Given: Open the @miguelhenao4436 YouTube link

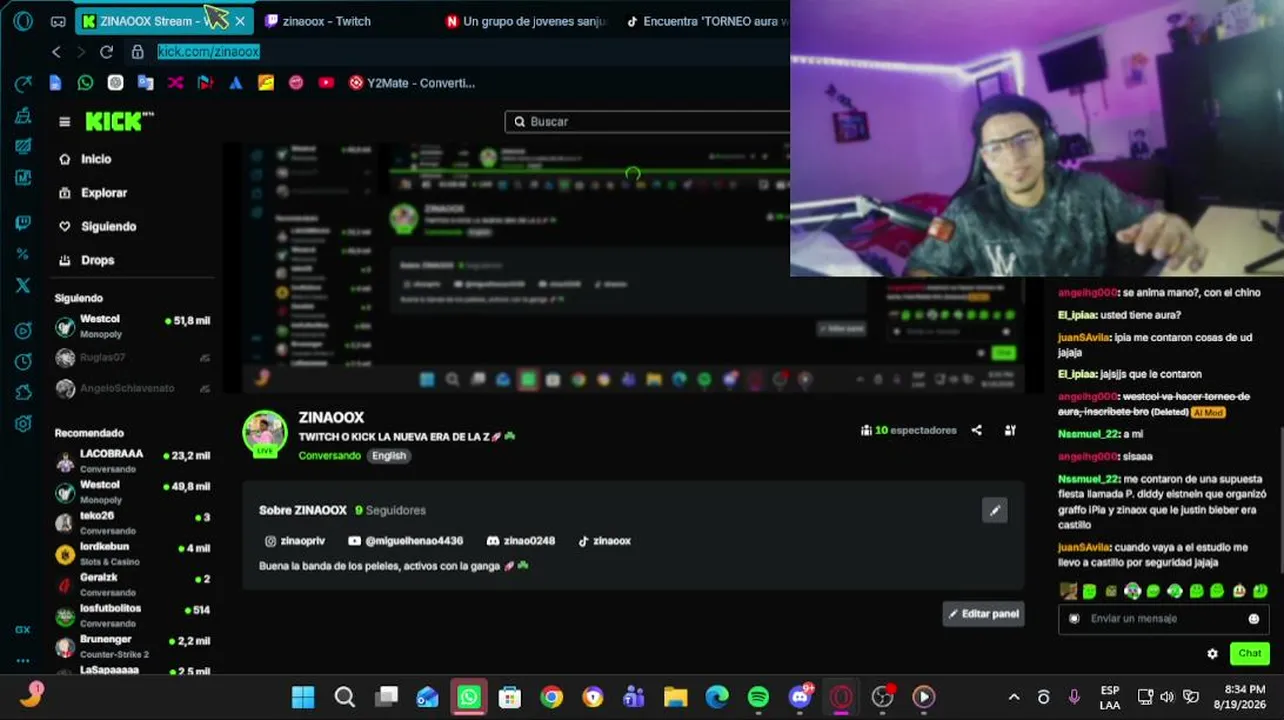Looking at the screenshot, I should pyautogui.click(x=405, y=541).
